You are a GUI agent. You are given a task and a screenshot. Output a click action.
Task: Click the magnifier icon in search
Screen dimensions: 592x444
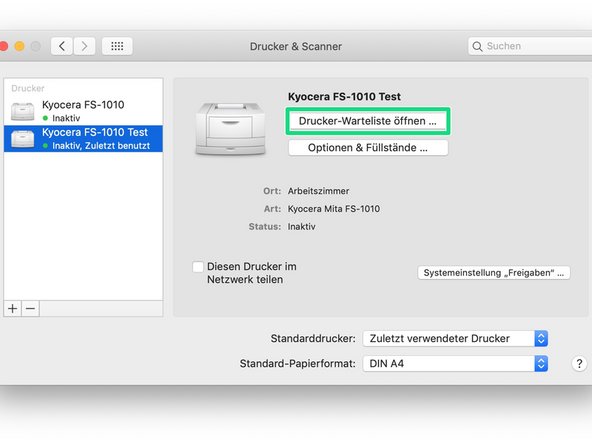477,46
